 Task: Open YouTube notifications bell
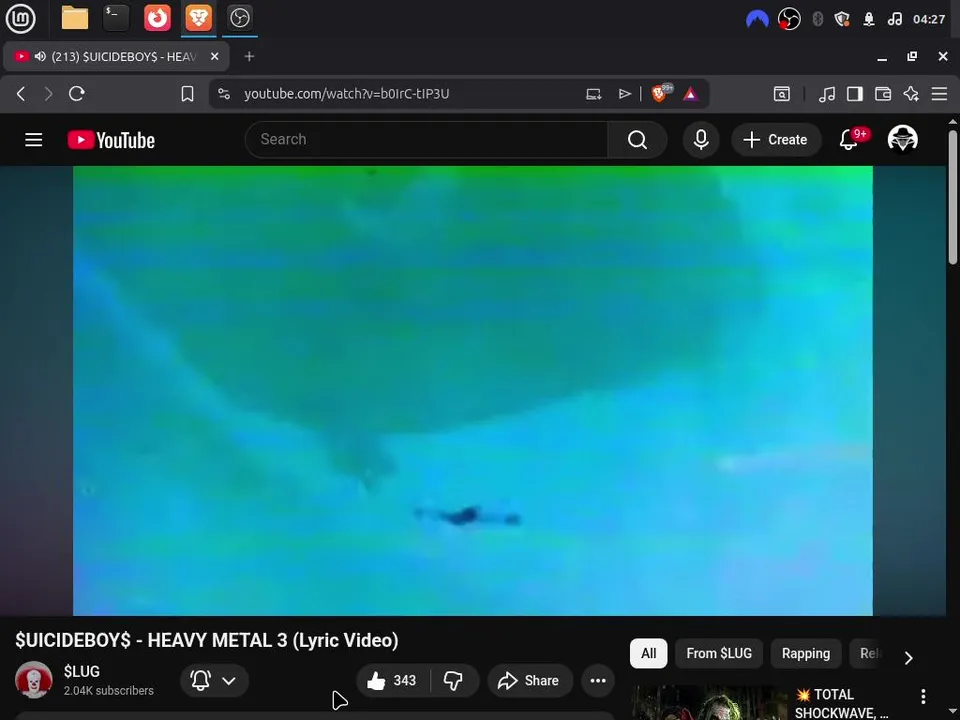tap(849, 140)
